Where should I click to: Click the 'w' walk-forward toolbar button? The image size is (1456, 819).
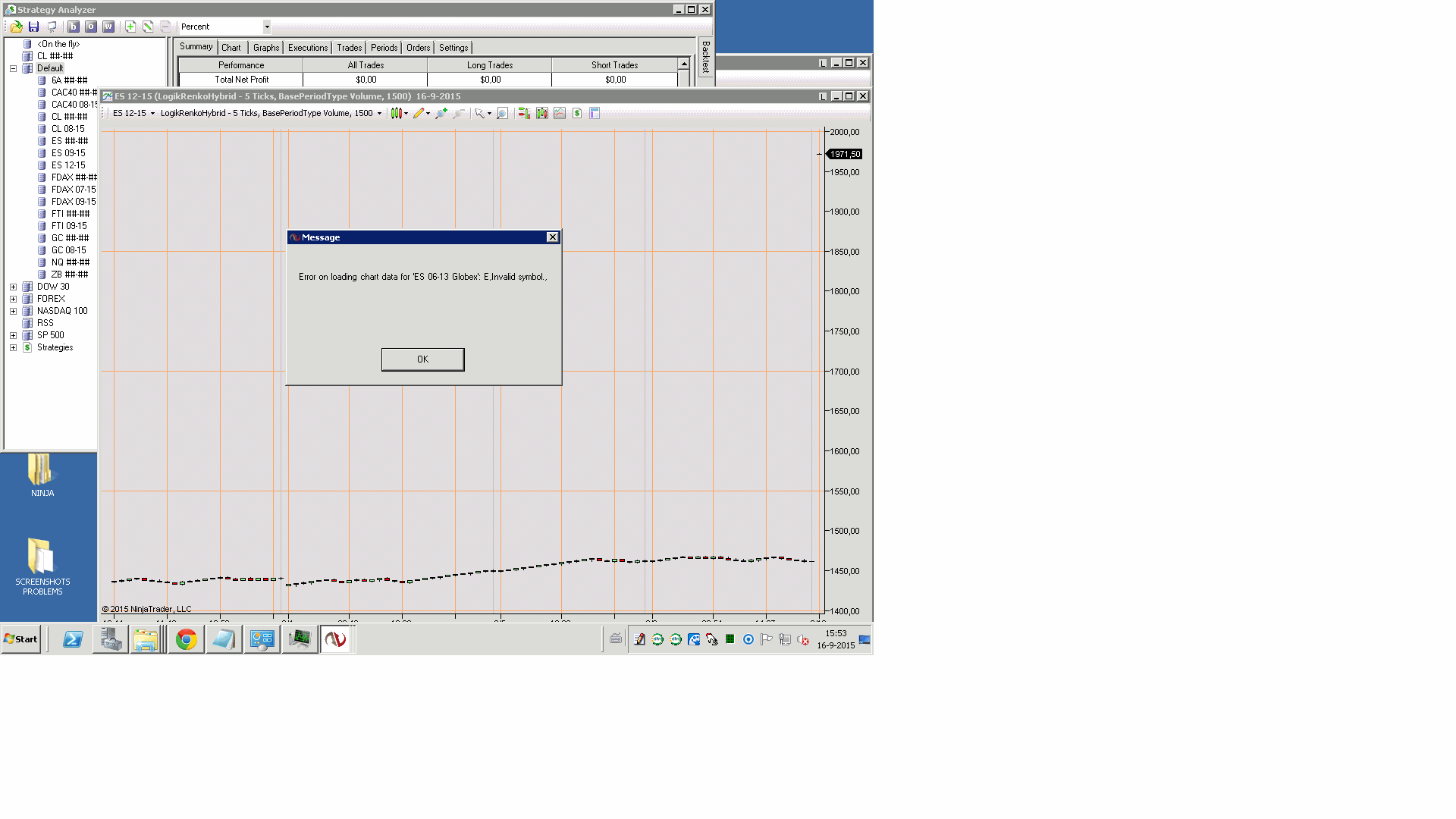tap(108, 27)
